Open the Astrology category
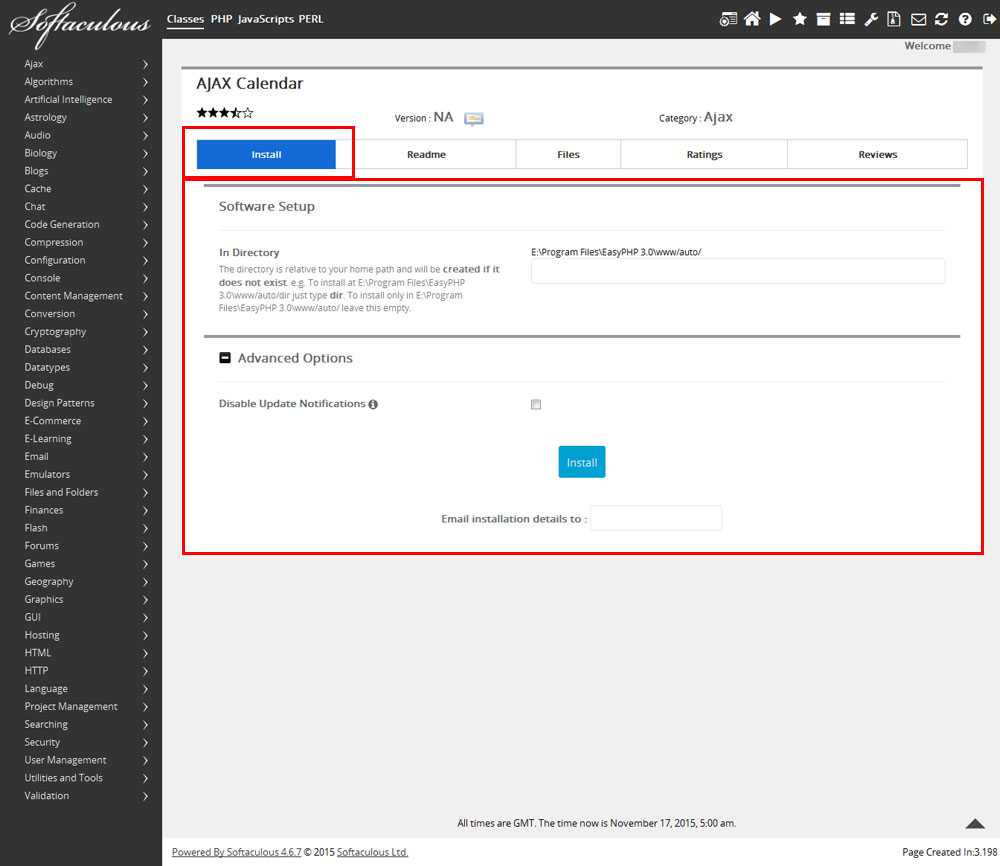Viewport: 1000px width, 866px height. pyautogui.click(x=45, y=117)
